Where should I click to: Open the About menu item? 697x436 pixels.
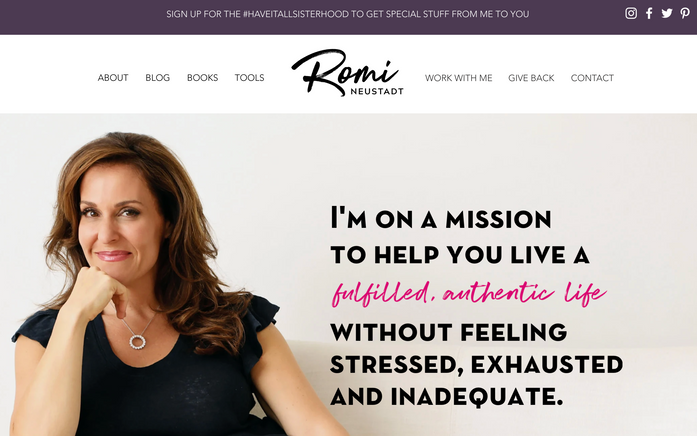pyautogui.click(x=113, y=78)
